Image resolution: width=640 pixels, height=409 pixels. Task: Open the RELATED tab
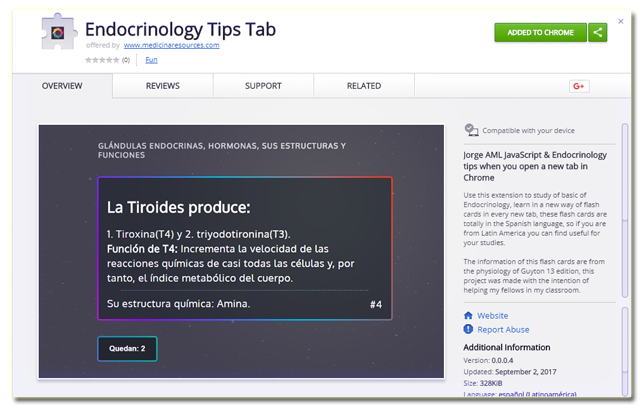[x=364, y=86]
